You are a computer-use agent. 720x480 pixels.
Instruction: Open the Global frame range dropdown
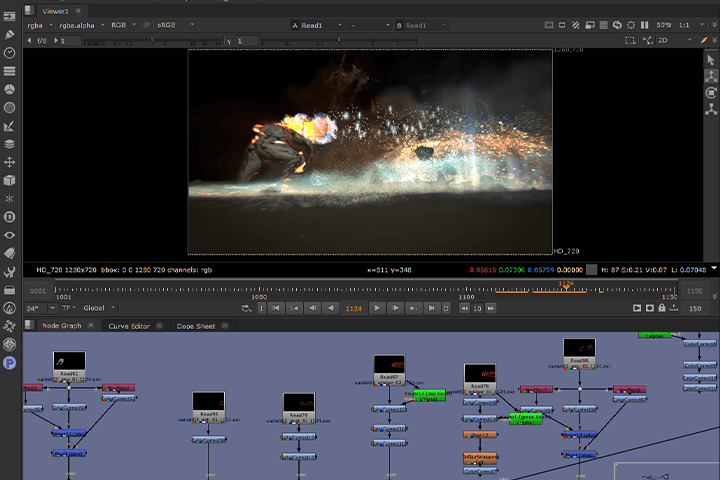[x=98, y=308]
